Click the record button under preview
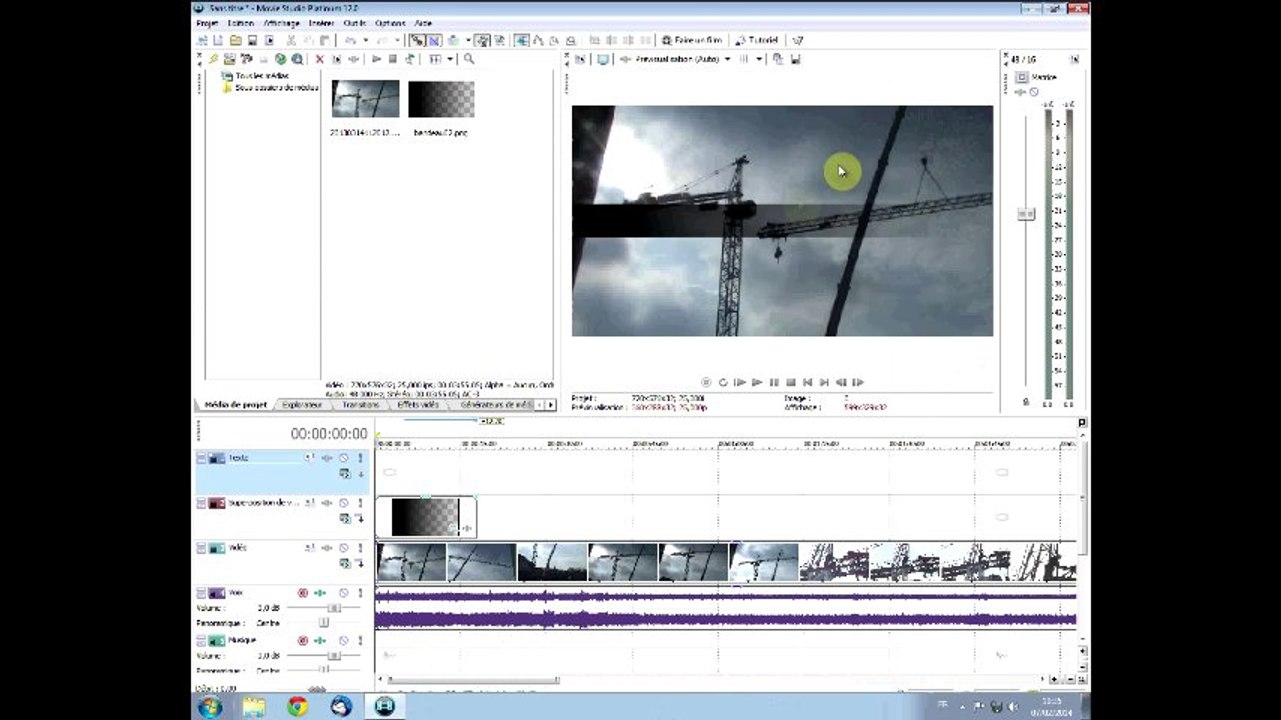 point(706,382)
